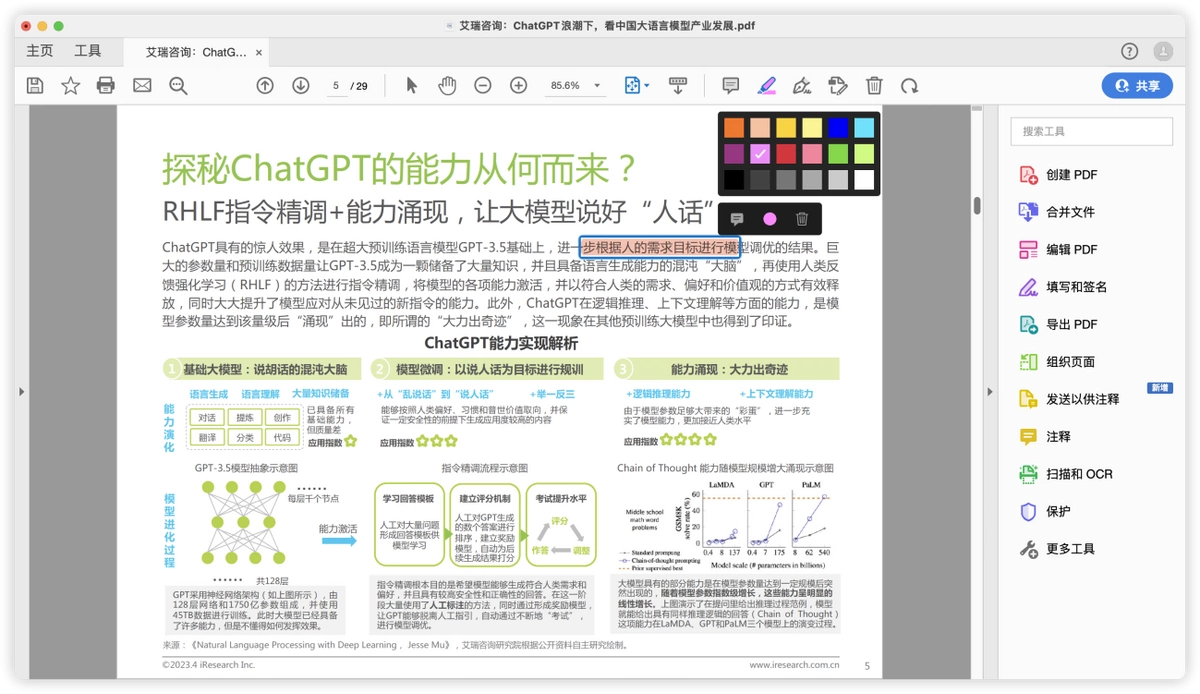1200x694 pixels.
Task: Pick the orange highlight color swatch
Action: (734, 127)
